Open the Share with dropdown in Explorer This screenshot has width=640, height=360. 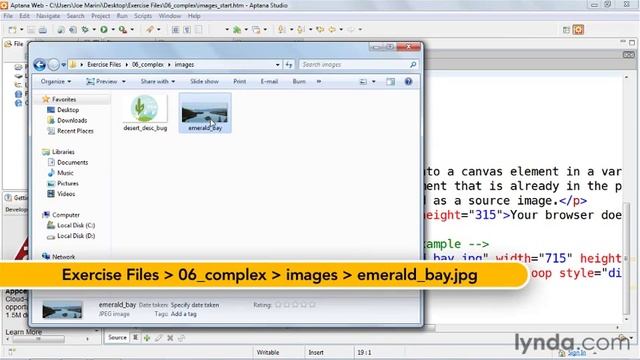[158, 82]
